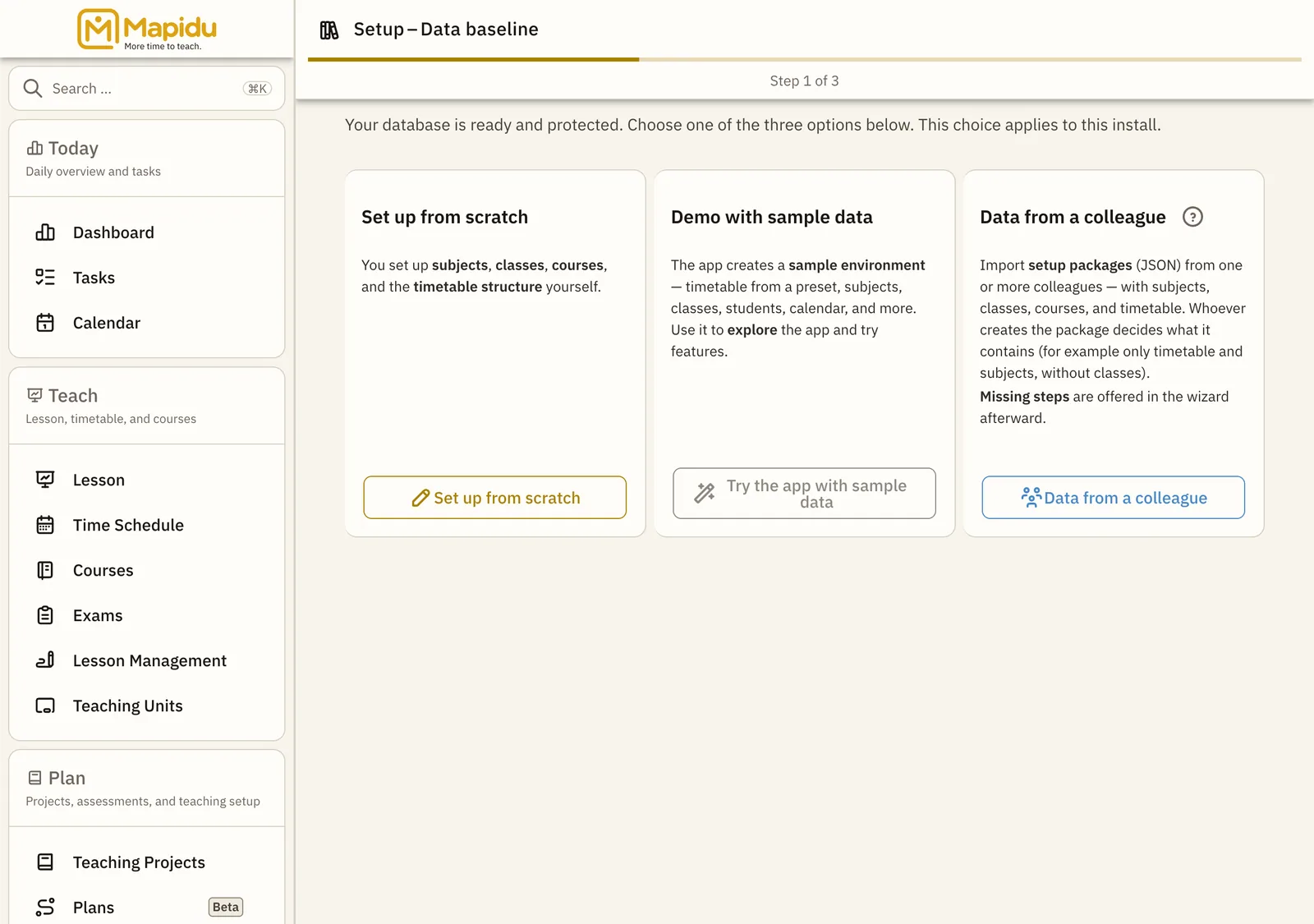Image resolution: width=1314 pixels, height=924 pixels.
Task: Select Data from a colleague button
Action: coord(1114,498)
